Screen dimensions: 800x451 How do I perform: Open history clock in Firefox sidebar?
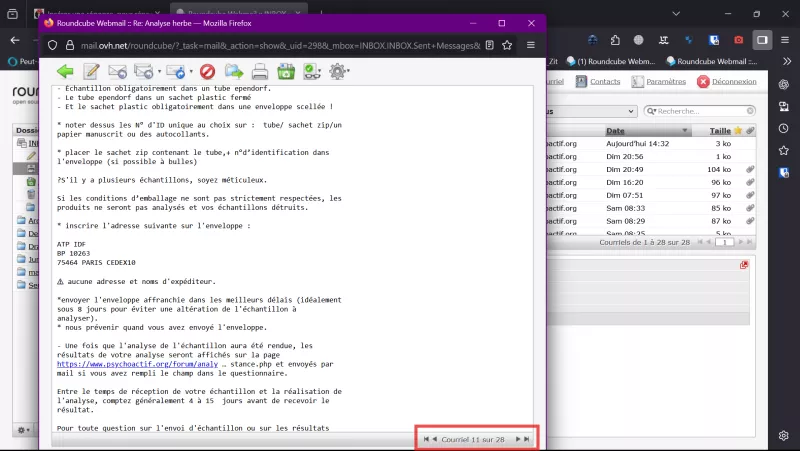(784, 128)
